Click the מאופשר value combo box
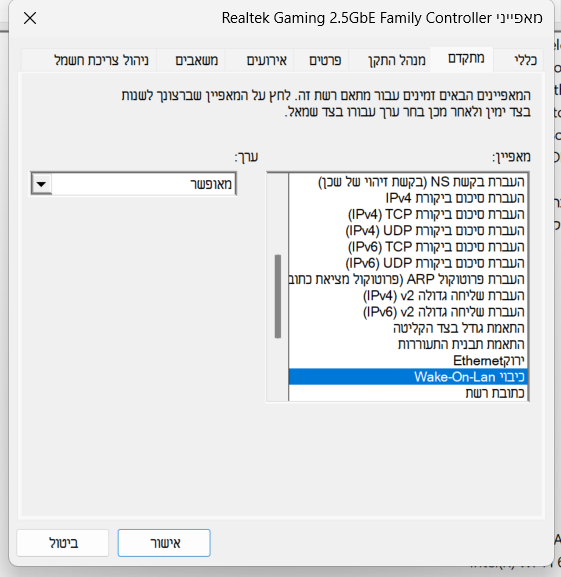Screen dimensions: 561x577 pyautogui.click(x=133, y=184)
